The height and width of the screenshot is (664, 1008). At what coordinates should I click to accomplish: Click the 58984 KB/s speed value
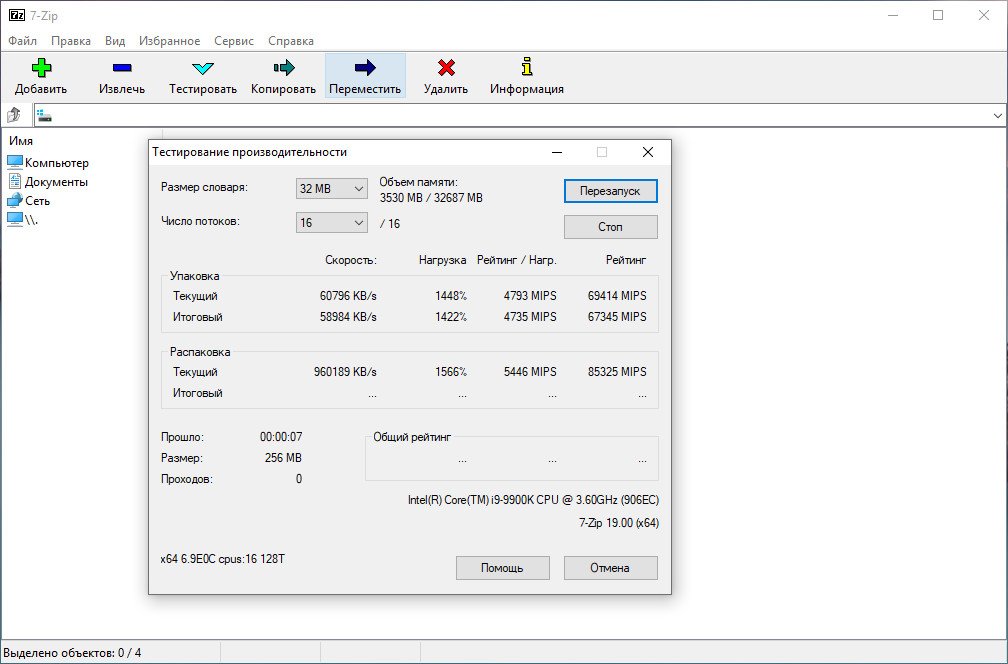click(348, 316)
